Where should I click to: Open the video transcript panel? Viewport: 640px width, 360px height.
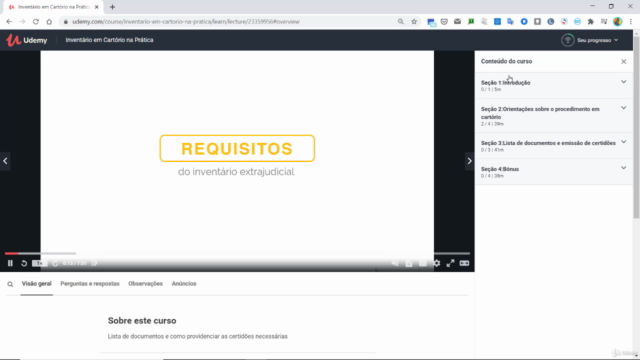tap(409, 263)
